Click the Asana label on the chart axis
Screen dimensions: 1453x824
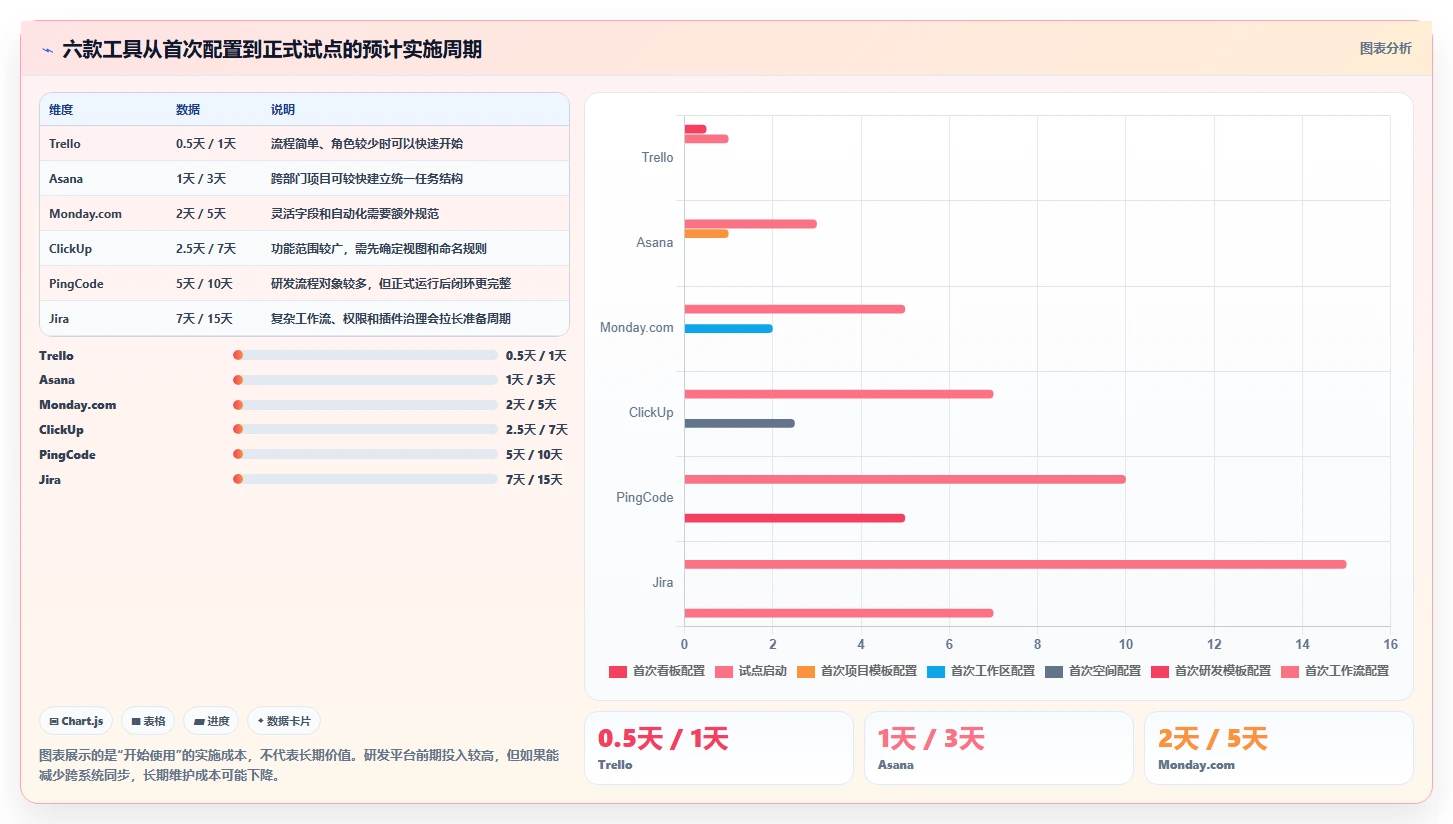coord(655,243)
